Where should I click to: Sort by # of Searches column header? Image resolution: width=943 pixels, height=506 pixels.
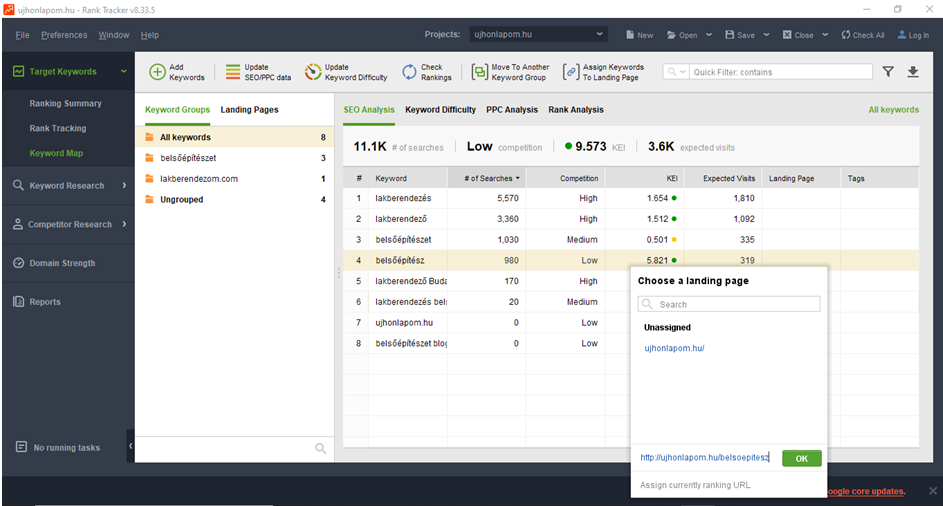[x=487, y=178]
